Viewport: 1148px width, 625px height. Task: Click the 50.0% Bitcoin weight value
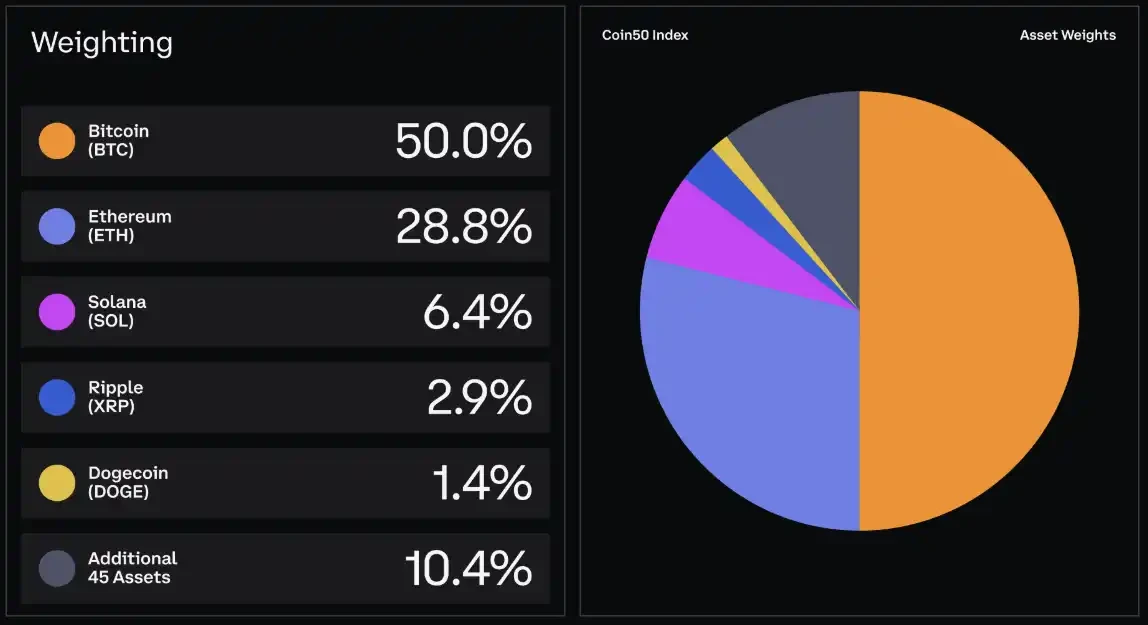463,141
